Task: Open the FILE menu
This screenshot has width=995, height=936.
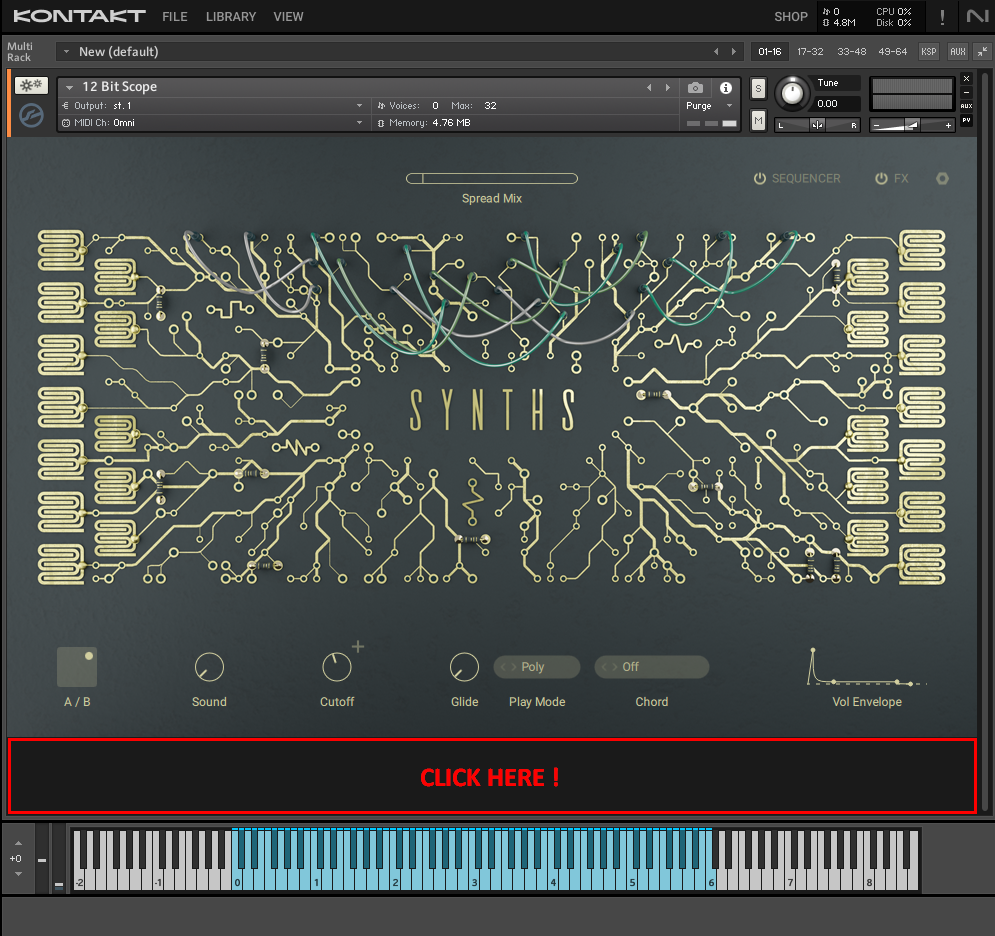Action: pos(174,16)
